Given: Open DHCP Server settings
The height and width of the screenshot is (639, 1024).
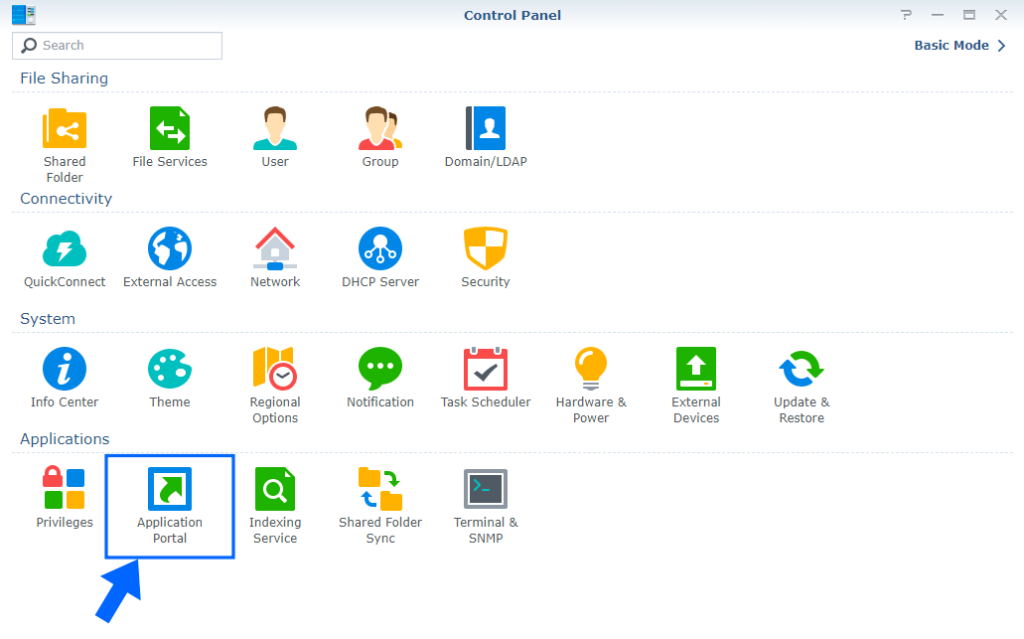Looking at the screenshot, I should click(380, 249).
